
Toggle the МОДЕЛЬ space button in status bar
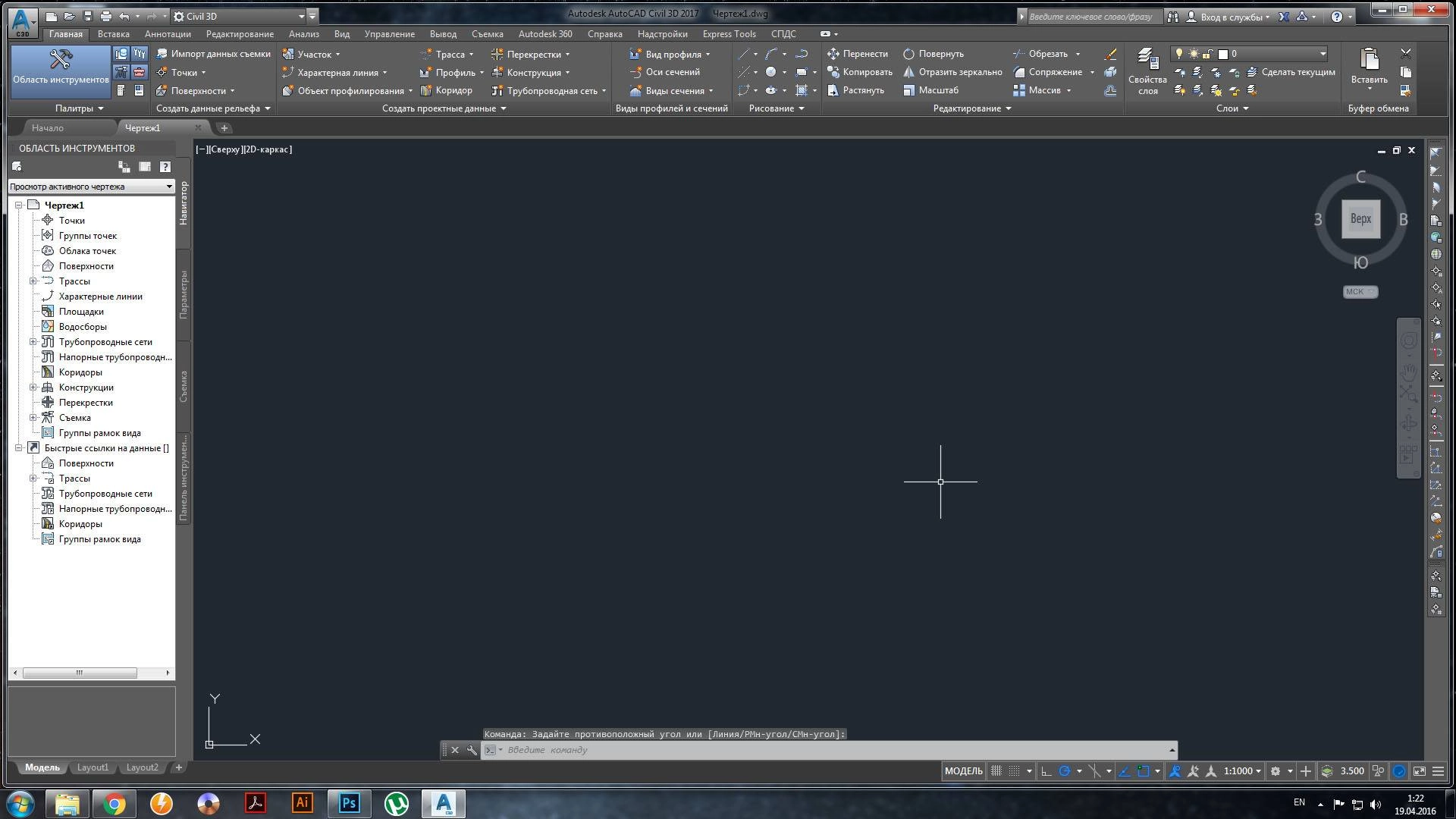(x=963, y=771)
